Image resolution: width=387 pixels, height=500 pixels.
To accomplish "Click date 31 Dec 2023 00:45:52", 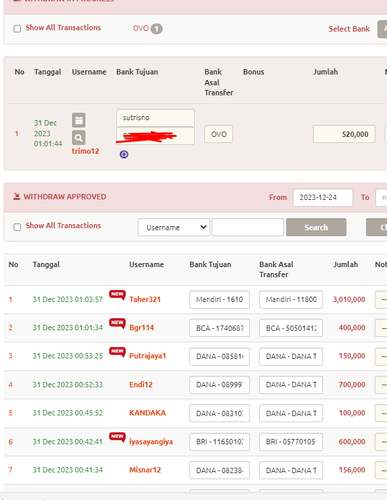I will pyautogui.click(x=68, y=413).
